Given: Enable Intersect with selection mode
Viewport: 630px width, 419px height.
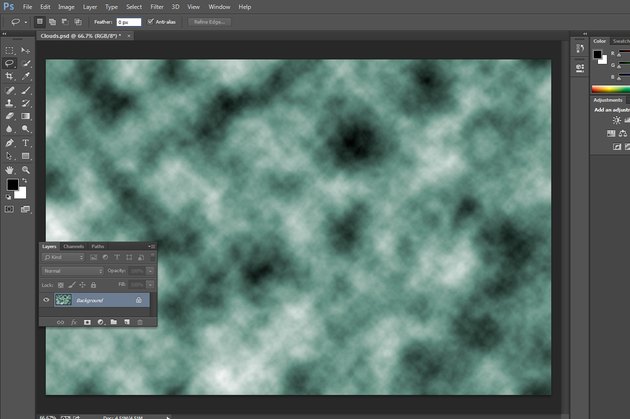Looking at the screenshot, I should 78,22.
